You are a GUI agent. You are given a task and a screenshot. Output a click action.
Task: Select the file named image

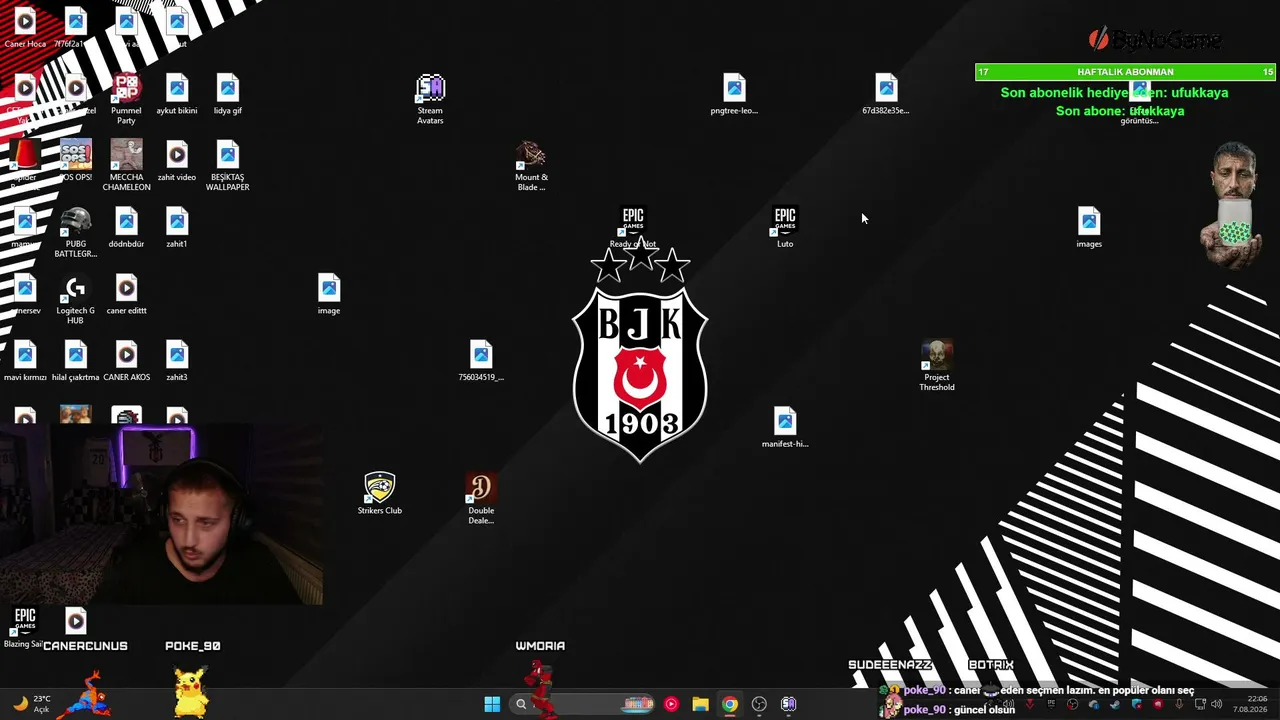pos(329,295)
